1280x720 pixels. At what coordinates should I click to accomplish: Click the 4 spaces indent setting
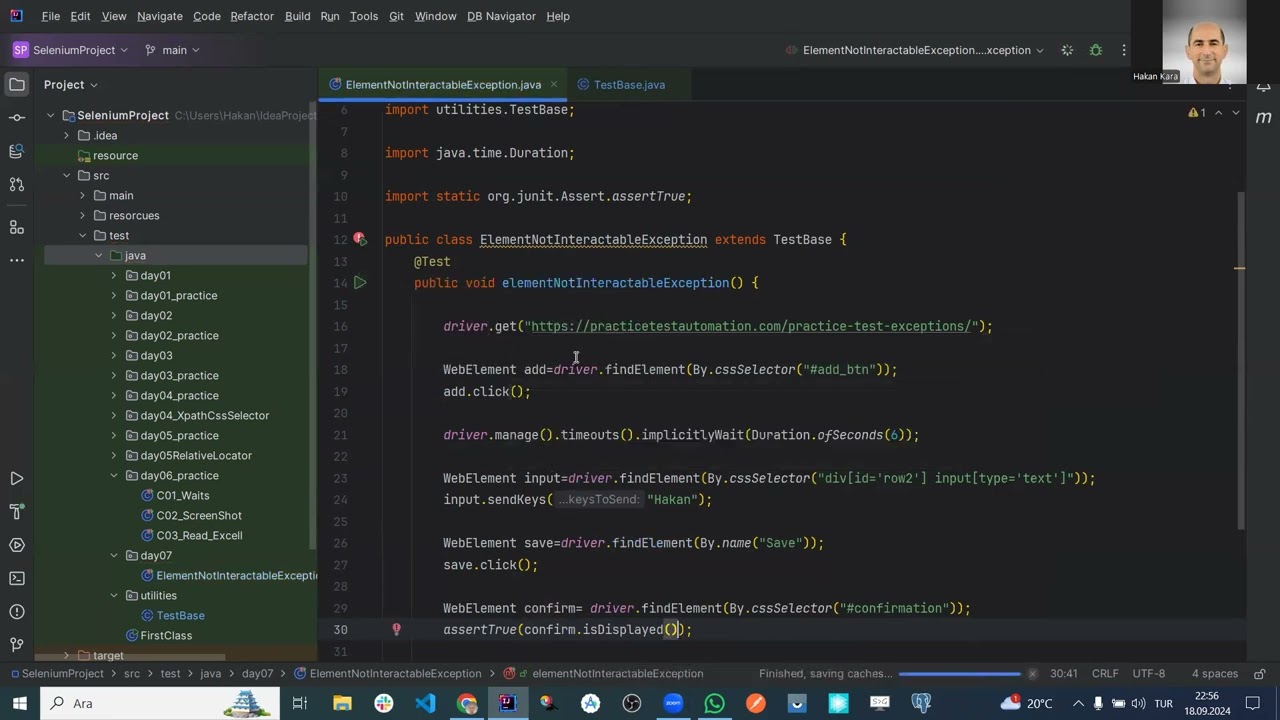point(1216,673)
